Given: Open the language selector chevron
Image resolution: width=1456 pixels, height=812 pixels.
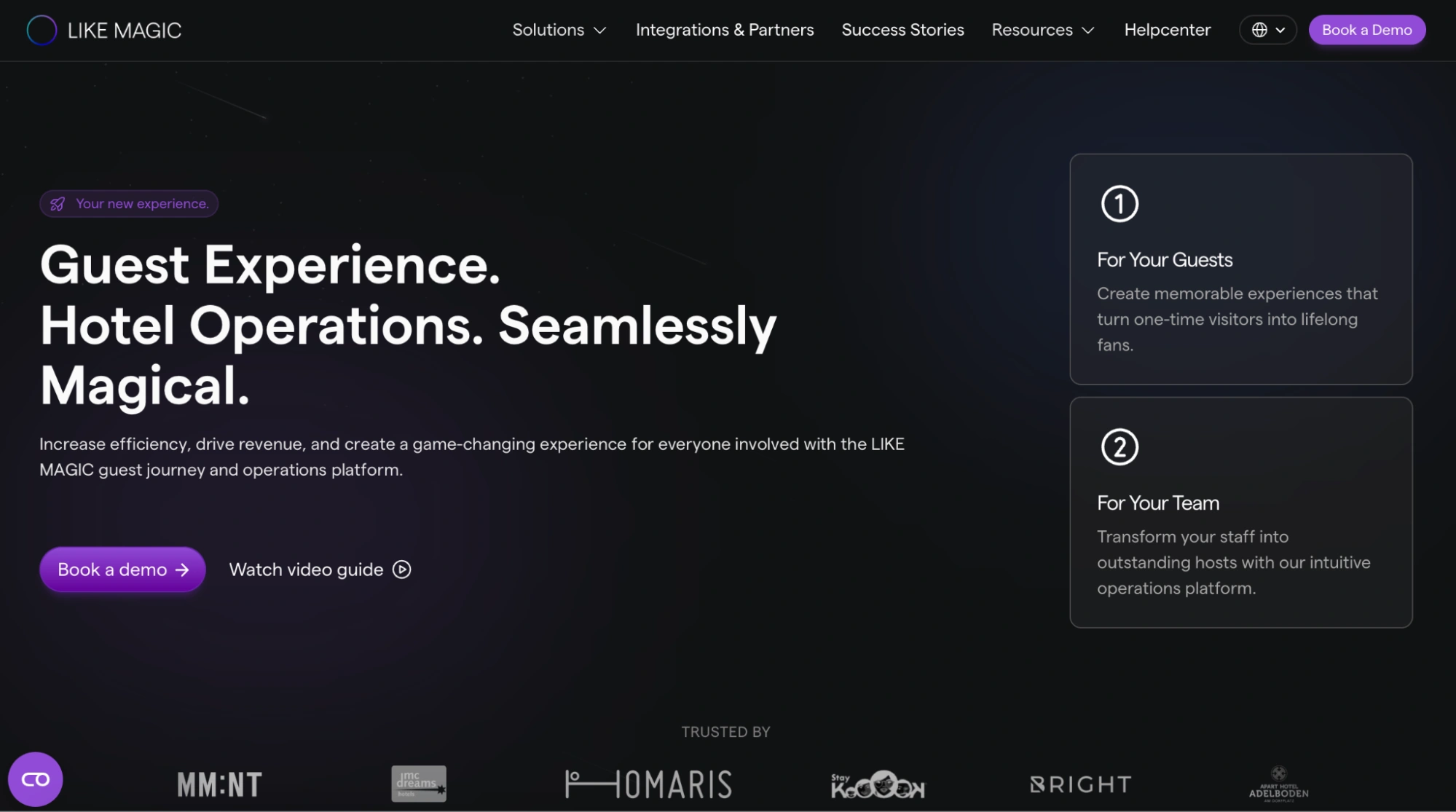Looking at the screenshot, I should (x=1280, y=30).
